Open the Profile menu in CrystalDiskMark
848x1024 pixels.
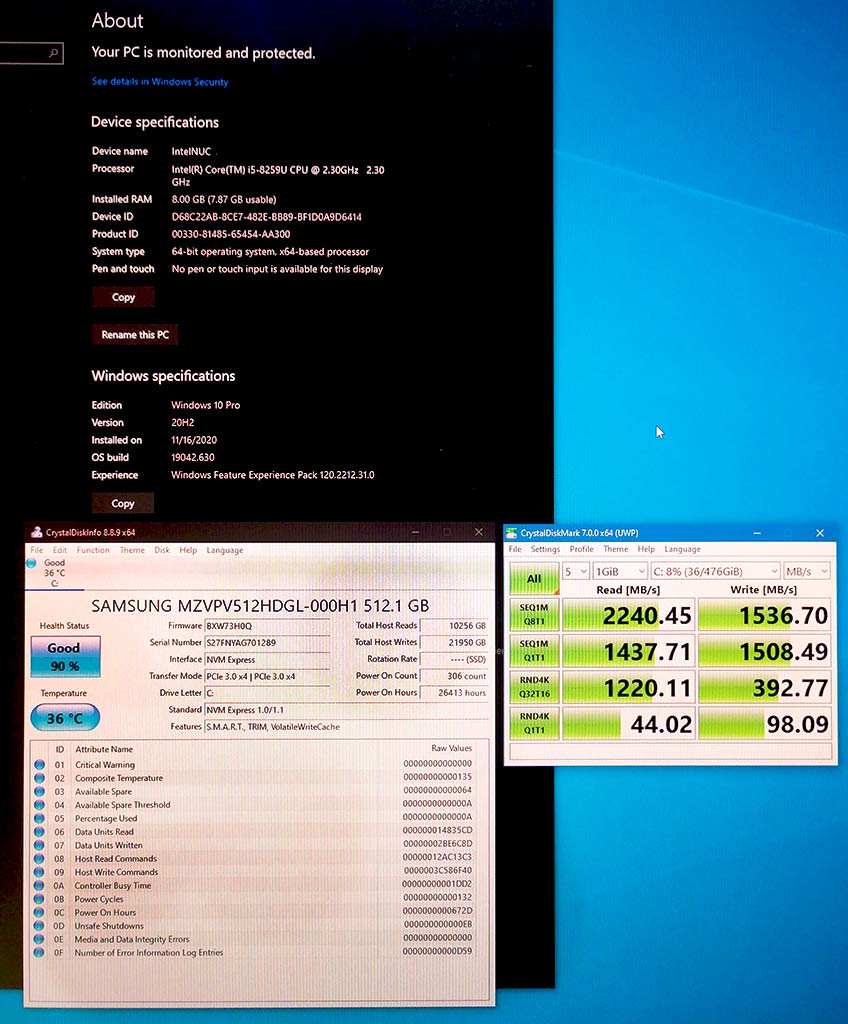point(581,549)
